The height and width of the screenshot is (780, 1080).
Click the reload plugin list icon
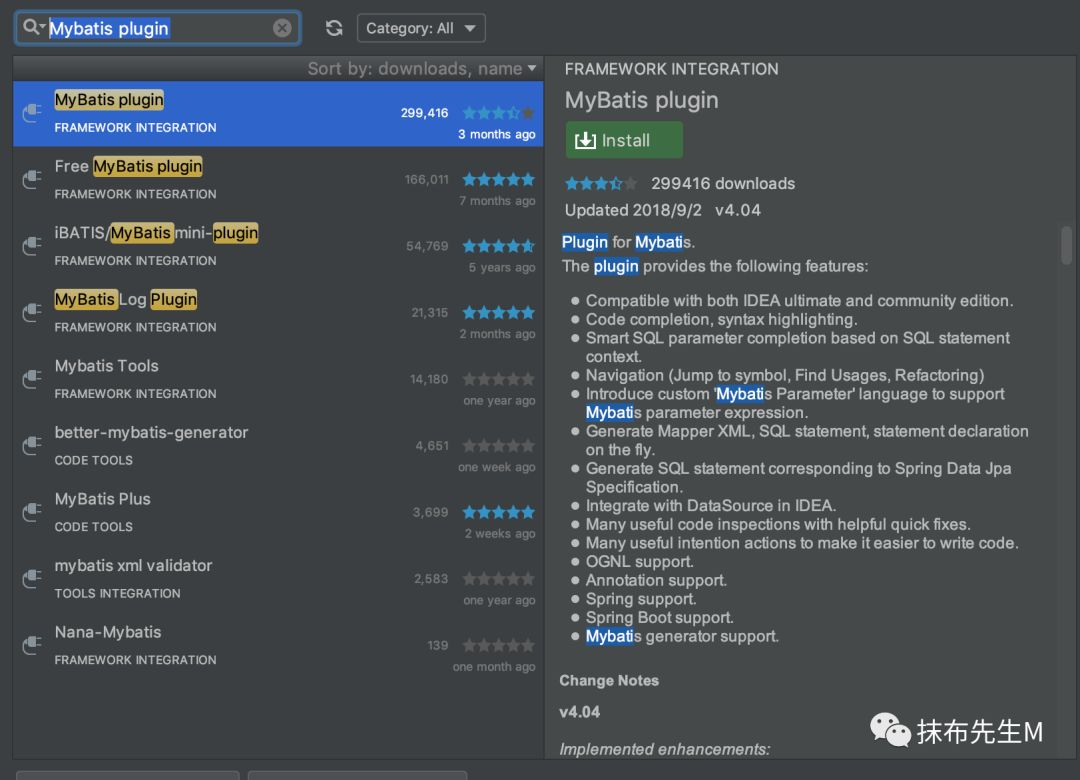click(334, 28)
